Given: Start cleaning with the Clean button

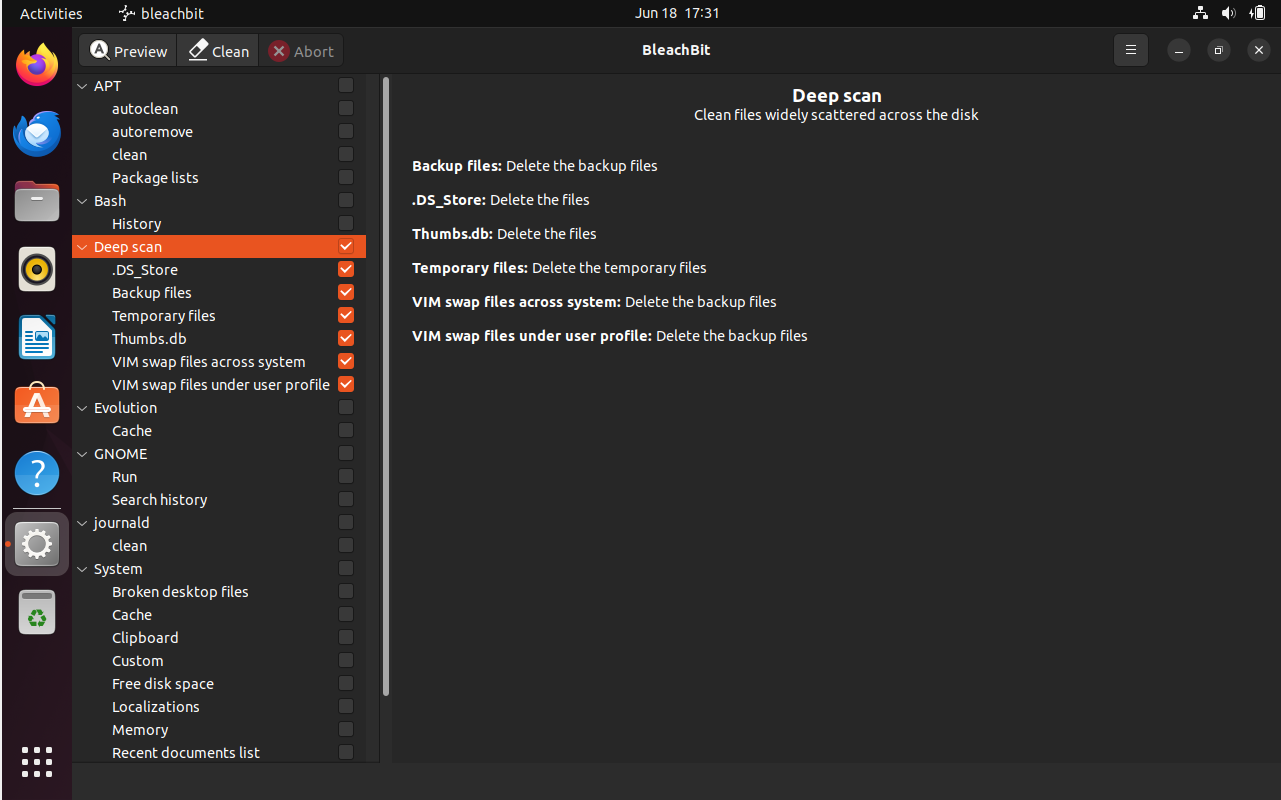Looking at the screenshot, I should click(x=217, y=50).
